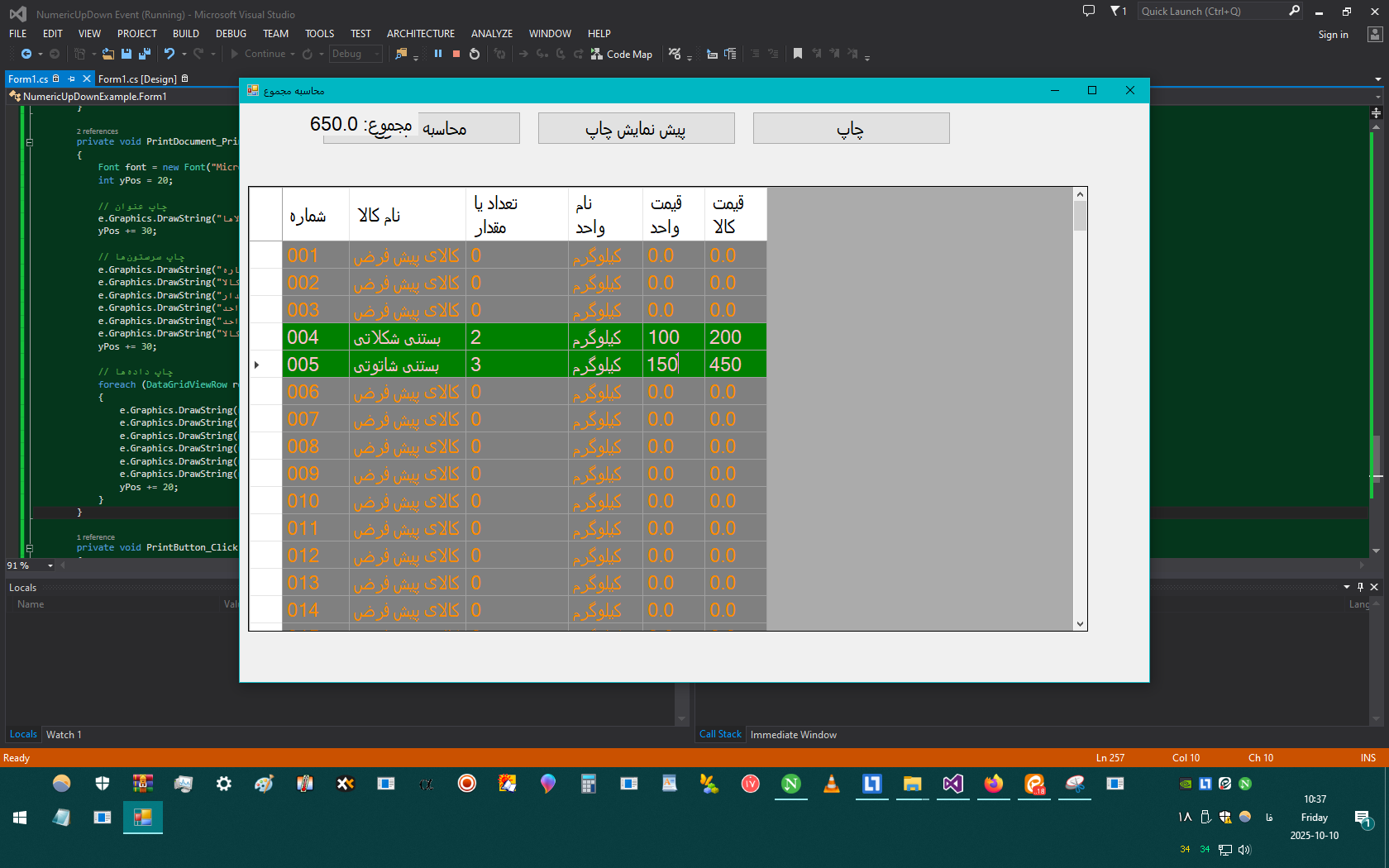Open Firefox from the Windows taskbar
This screenshot has height=868, width=1389.
[x=994, y=784]
